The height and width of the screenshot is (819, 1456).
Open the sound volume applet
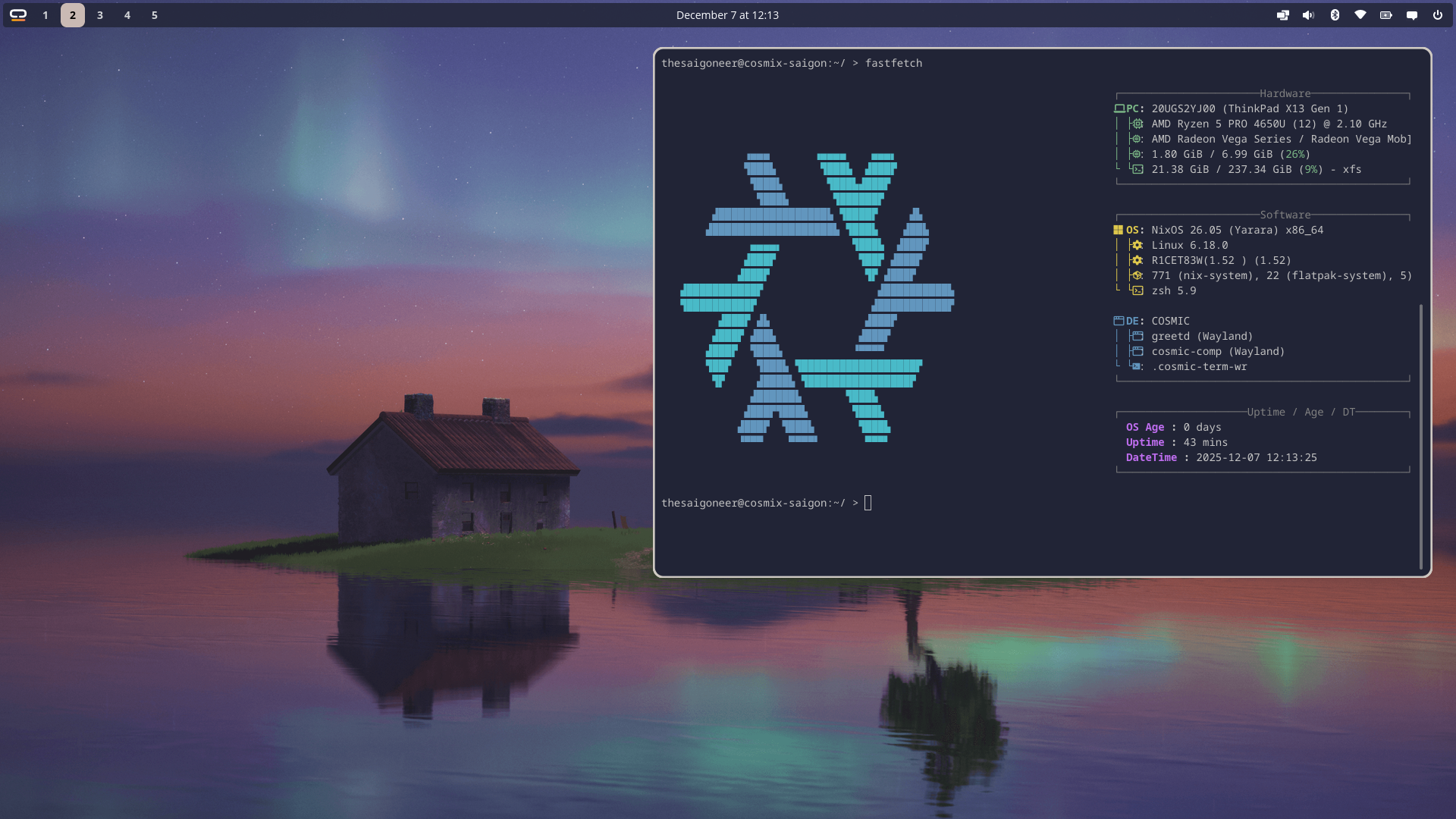coord(1308,15)
